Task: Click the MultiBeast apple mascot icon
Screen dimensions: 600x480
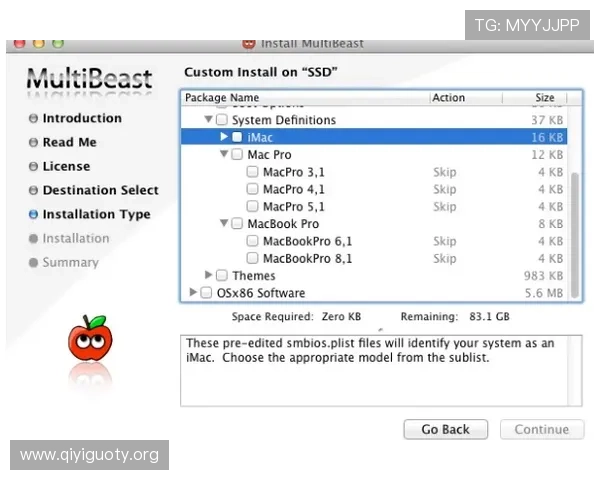Action: click(87, 340)
